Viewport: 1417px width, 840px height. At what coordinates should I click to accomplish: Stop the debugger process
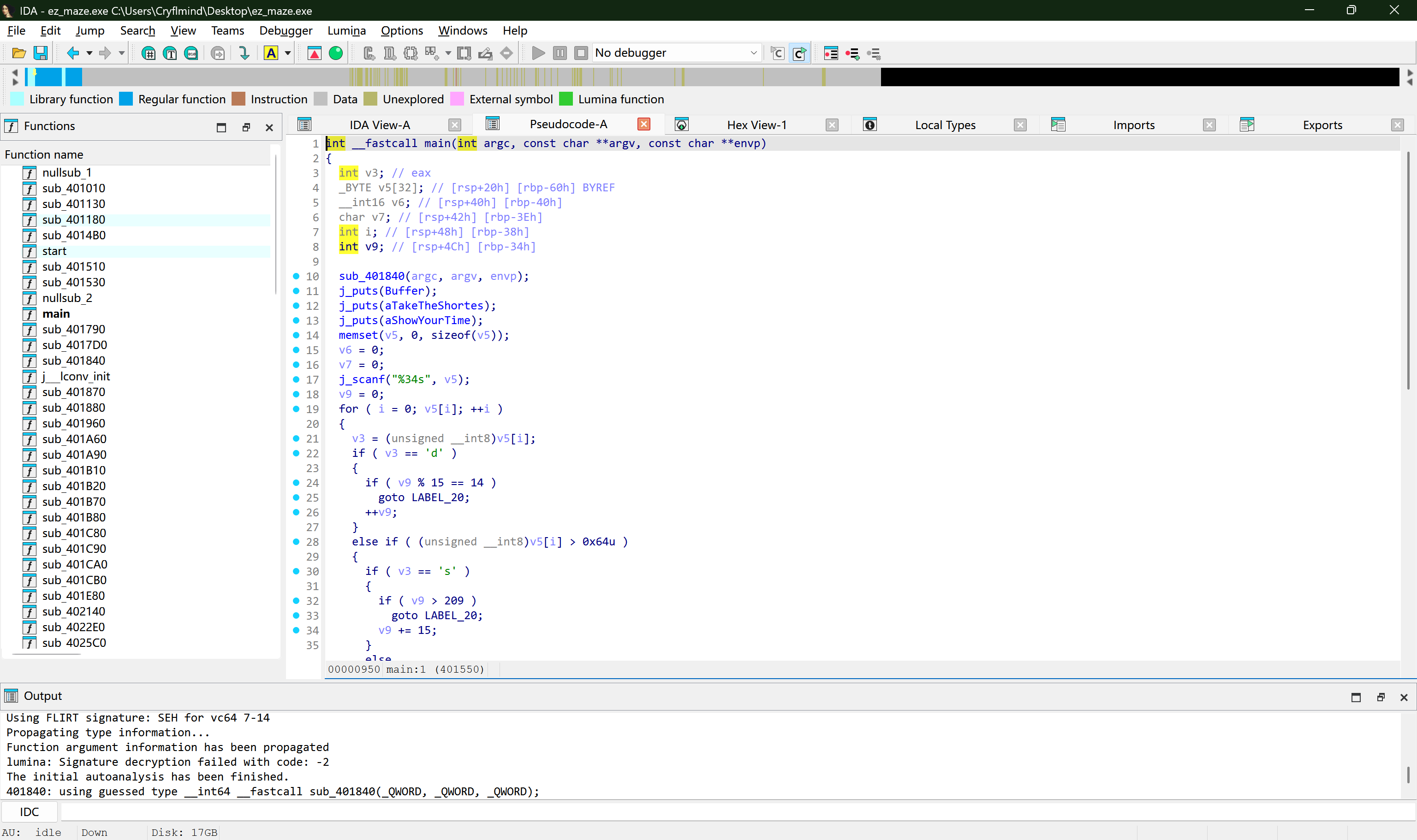pos(581,53)
